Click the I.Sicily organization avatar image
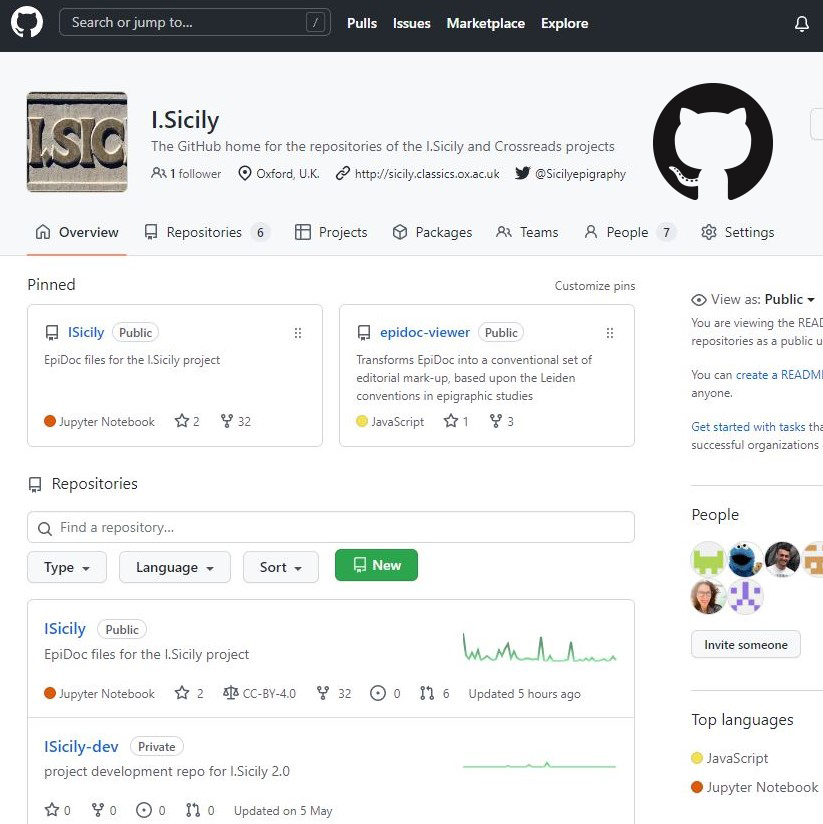The height and width of the screenshot is (824, 823). click(x=77, y=142)
